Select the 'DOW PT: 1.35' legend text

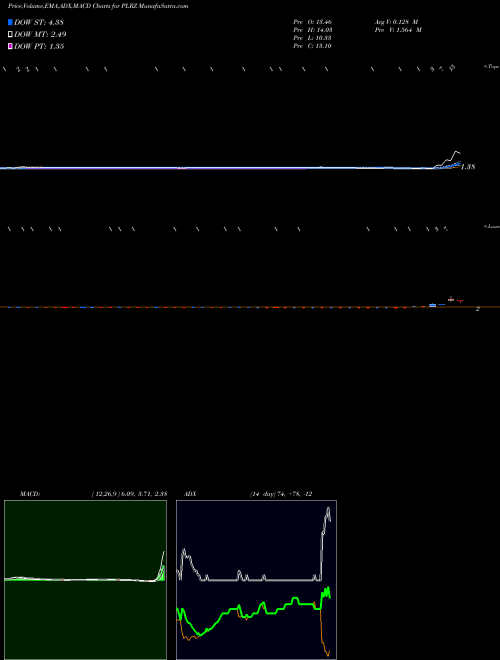tap(39, 46)
